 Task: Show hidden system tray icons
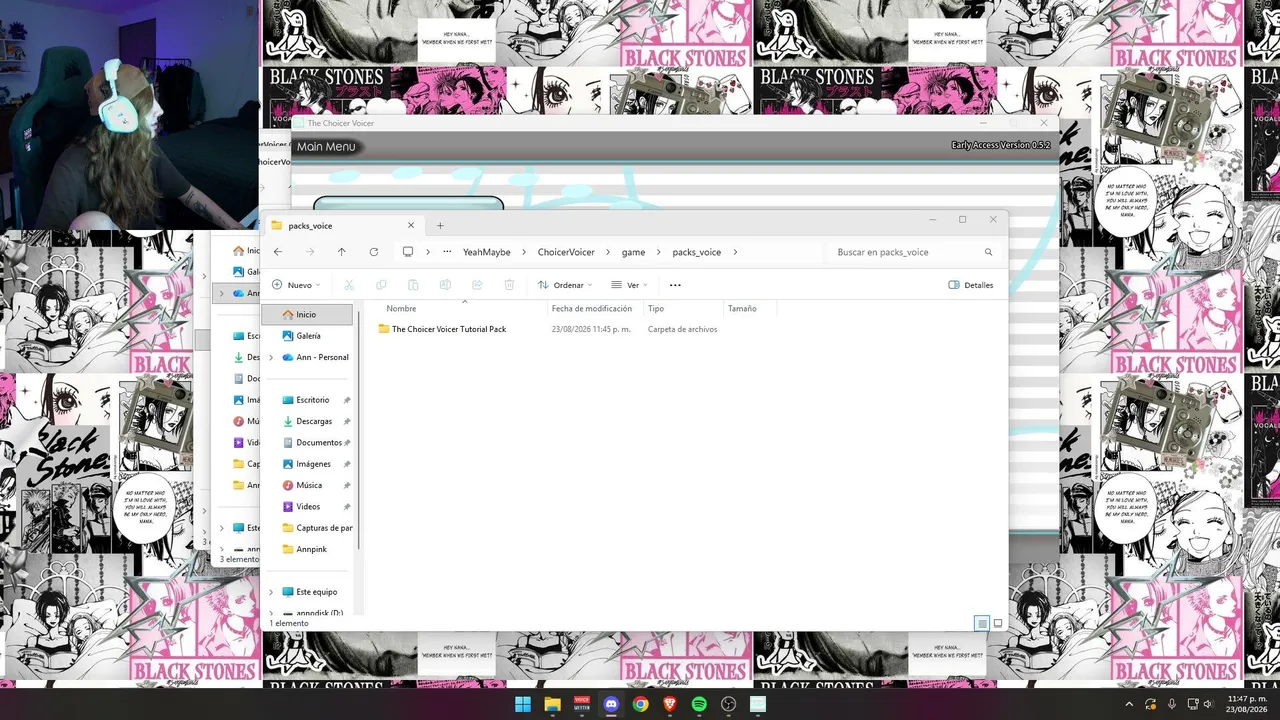[x=1129, y=704]
